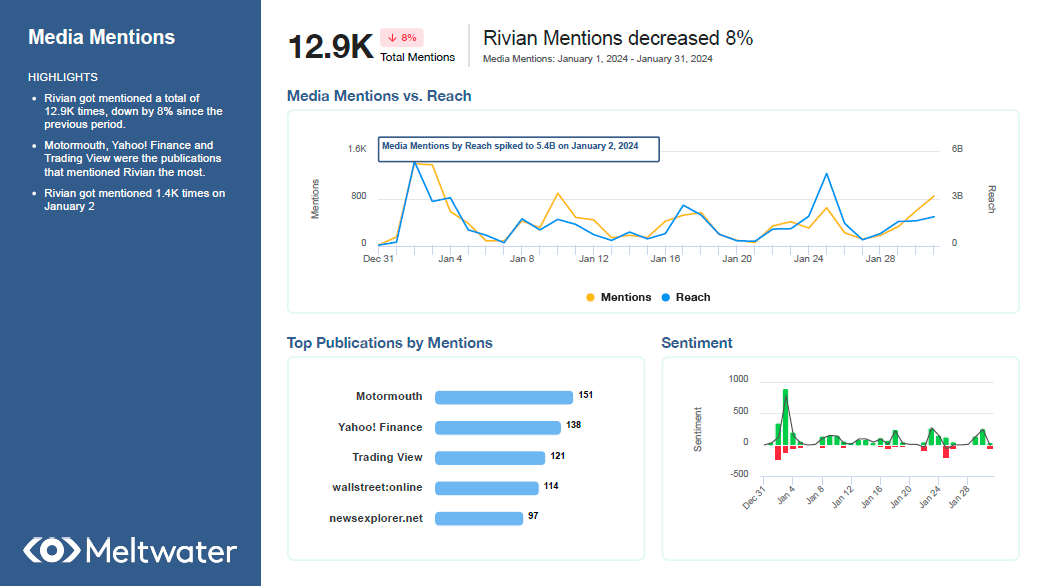Click the wallstreet:online bar
1043x586 pixels.
click(x=486, y=488)
